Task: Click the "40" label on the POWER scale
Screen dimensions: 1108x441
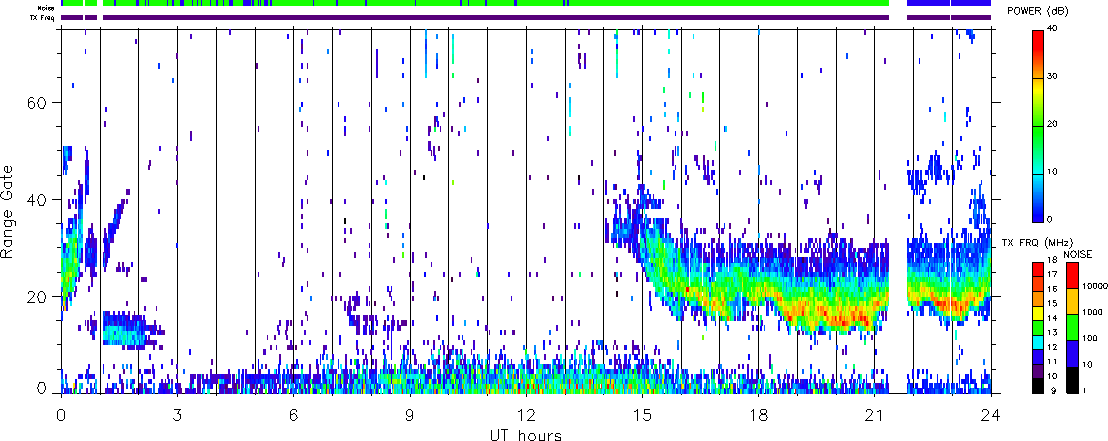Action: [1054, 28]
